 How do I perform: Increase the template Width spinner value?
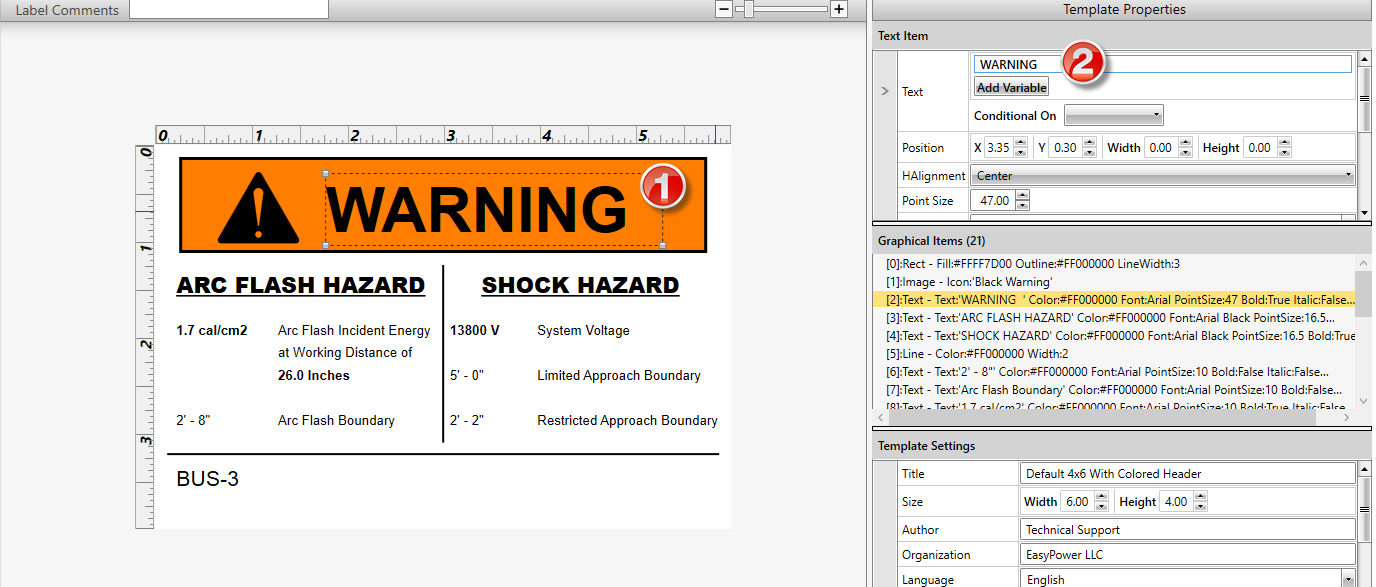pyautogui.click(x=1100, y=497)
